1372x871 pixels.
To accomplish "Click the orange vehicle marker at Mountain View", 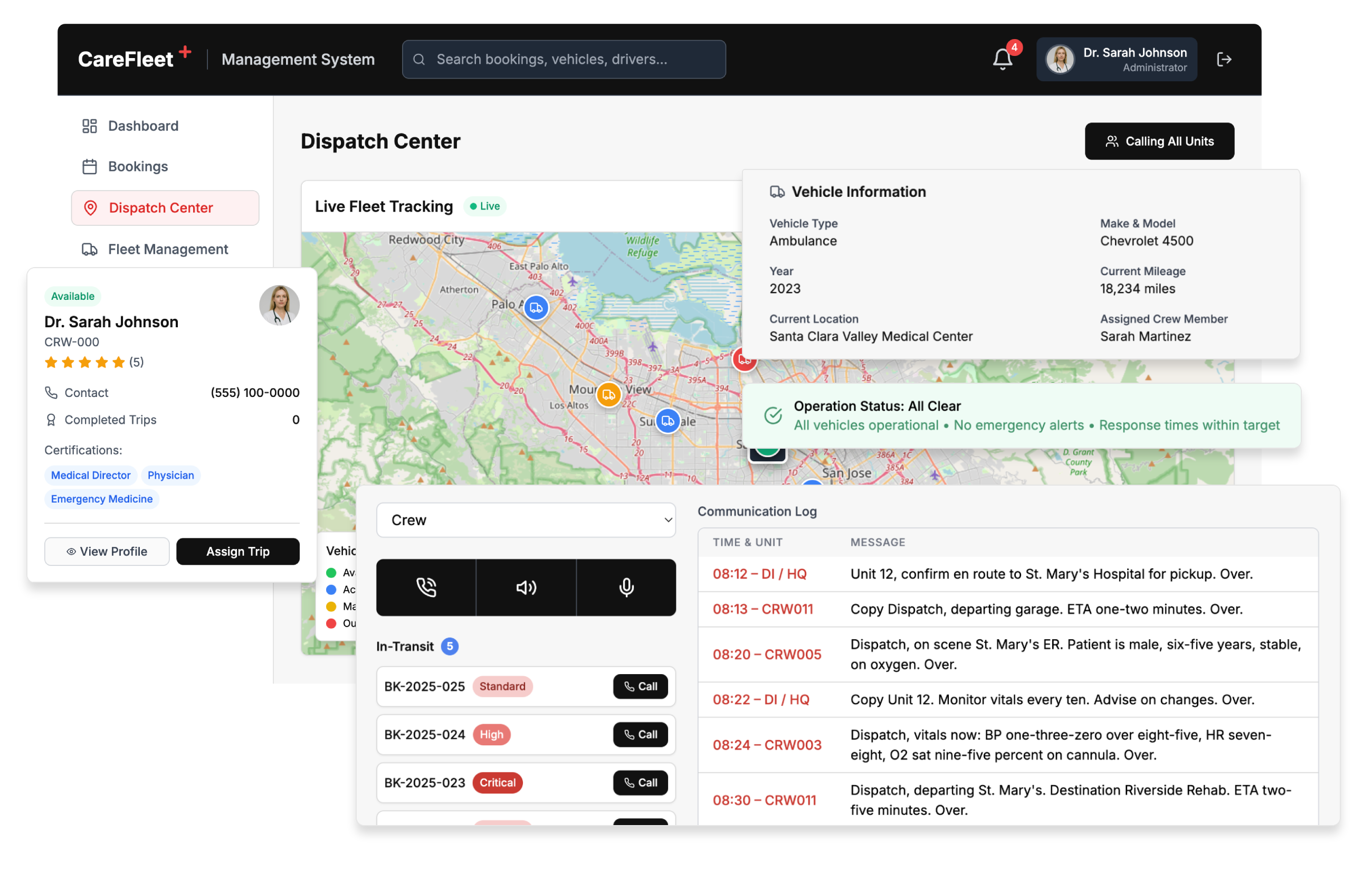I will pos(608,394).
